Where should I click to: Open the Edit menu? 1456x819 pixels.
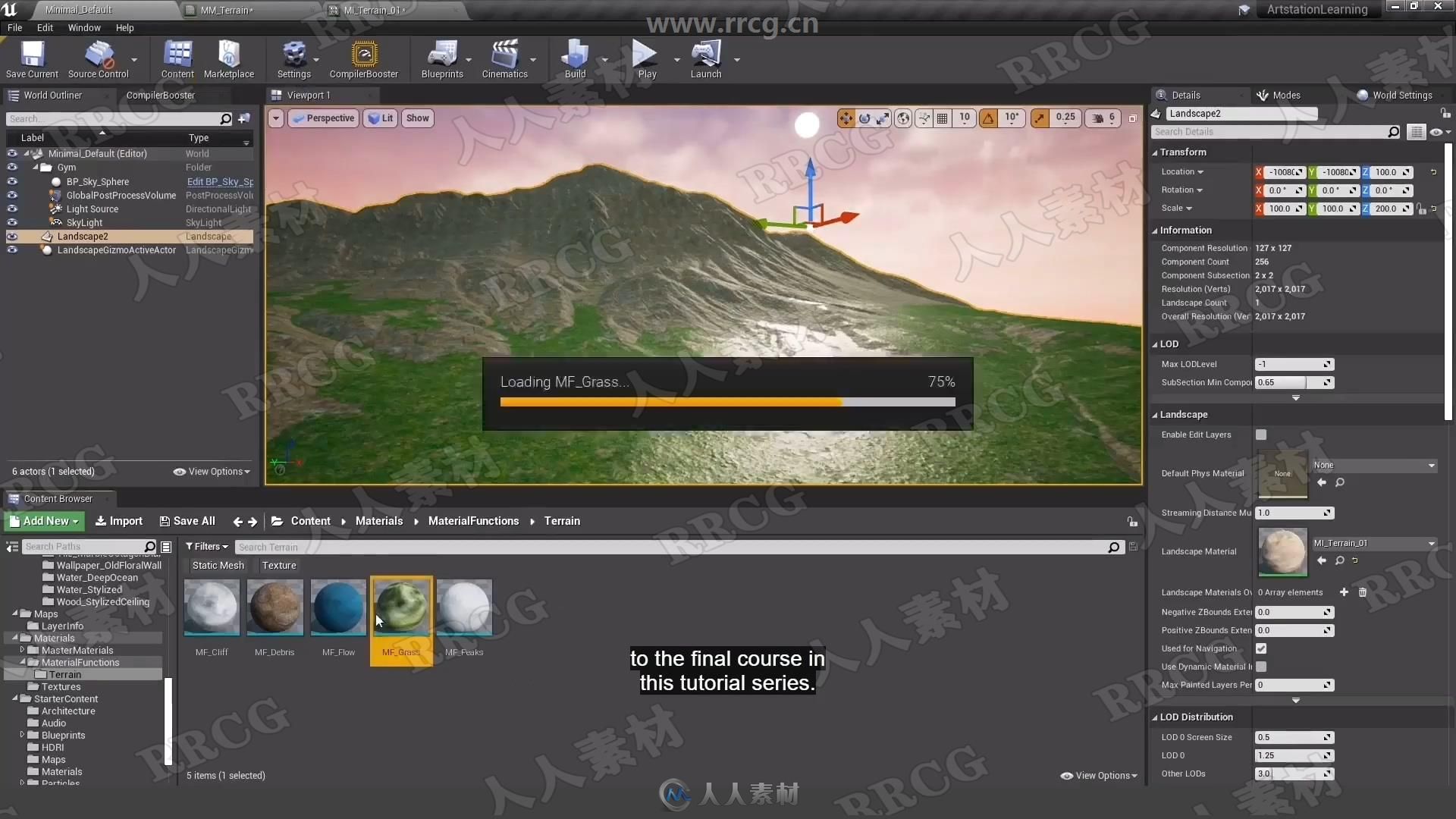(x=45, y=28)
